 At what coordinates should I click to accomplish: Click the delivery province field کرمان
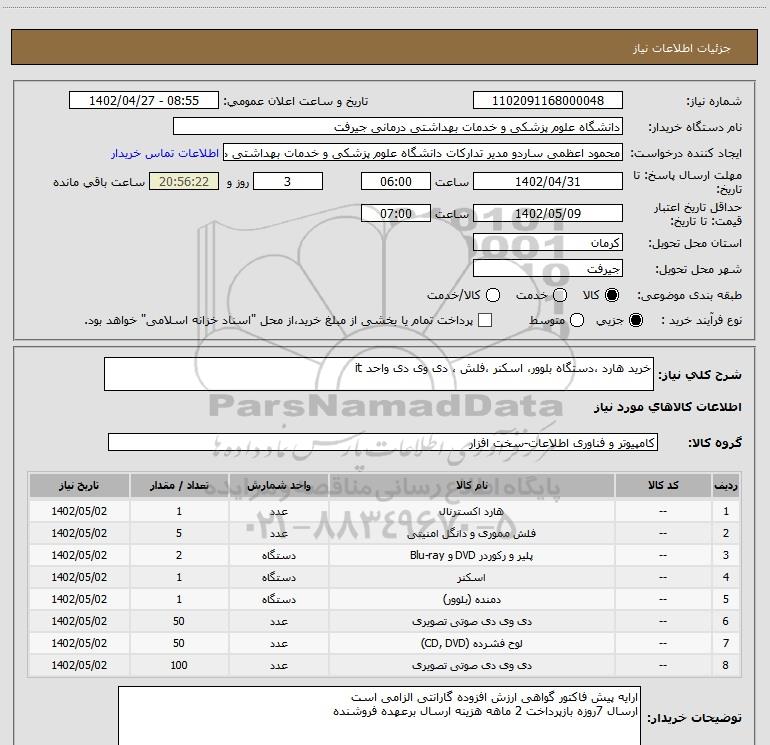point(548,242)
